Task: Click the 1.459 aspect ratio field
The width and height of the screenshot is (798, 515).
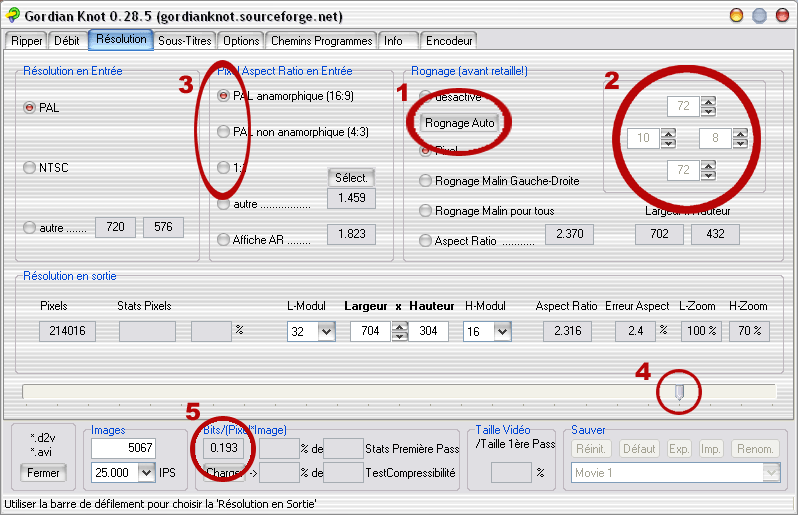Action: pyautogui.click(x=352, y=198)
